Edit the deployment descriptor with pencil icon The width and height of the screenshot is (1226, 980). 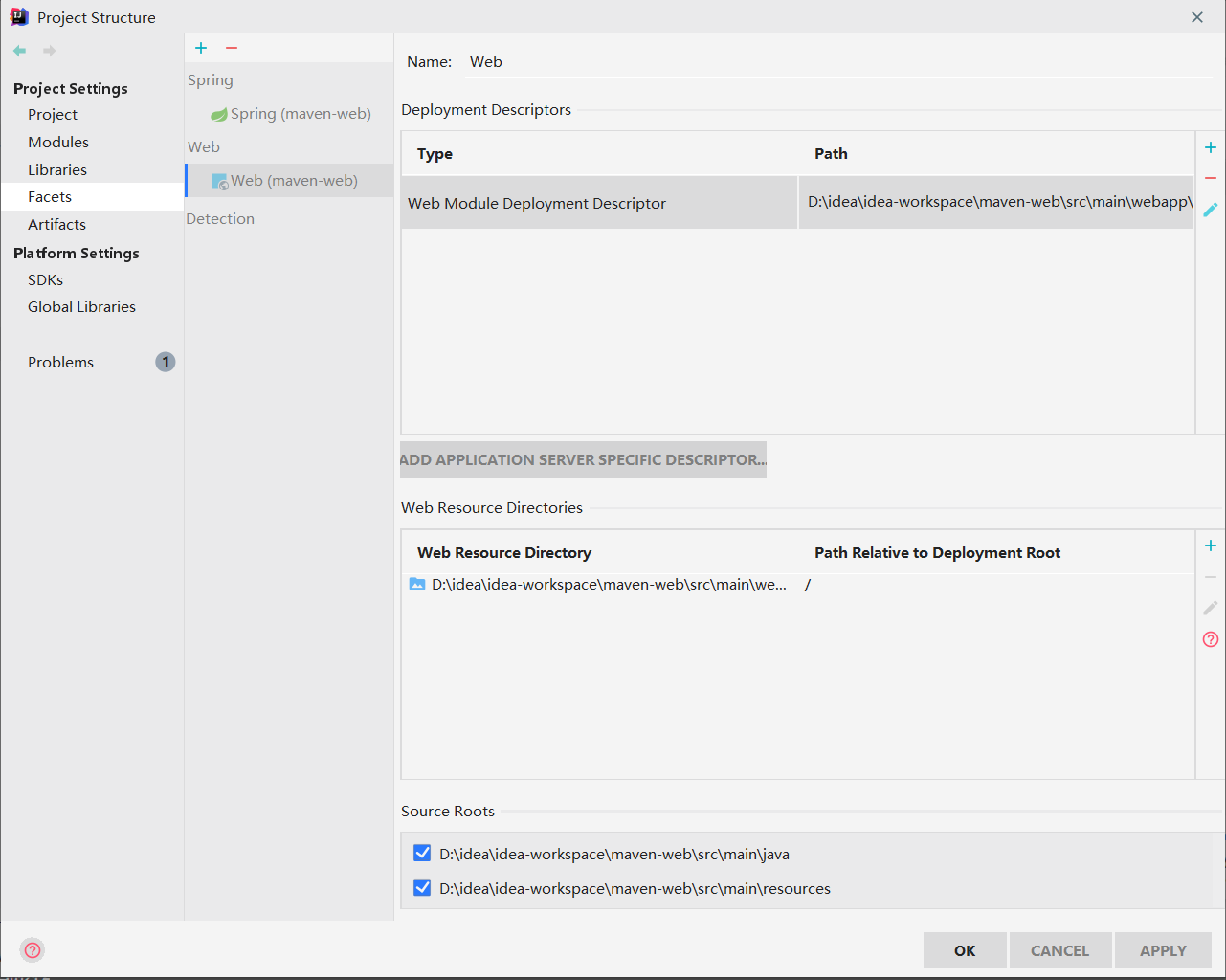click(x=1211, y=210)
